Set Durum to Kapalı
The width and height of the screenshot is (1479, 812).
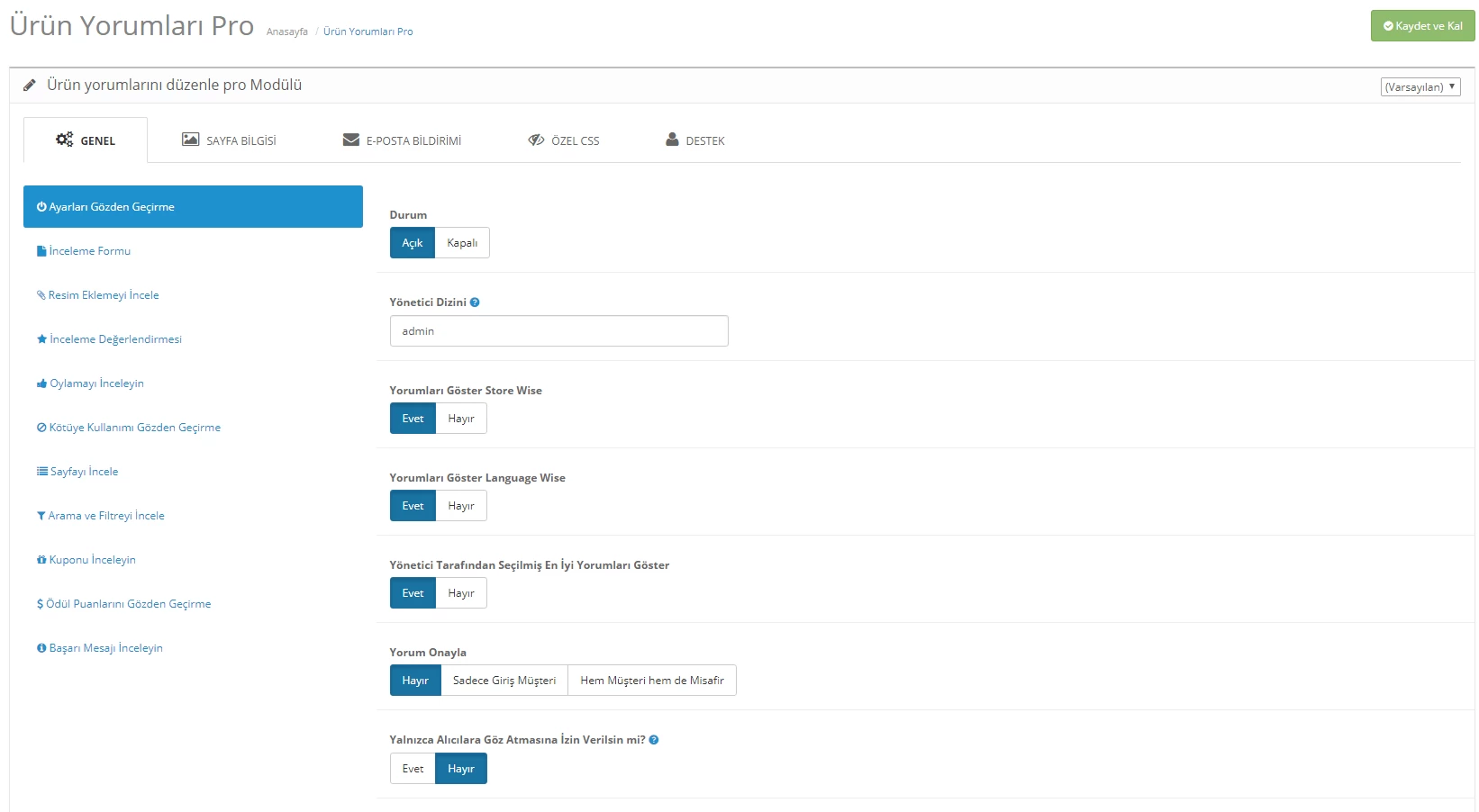pyautogui.click(x=461, y=242)
